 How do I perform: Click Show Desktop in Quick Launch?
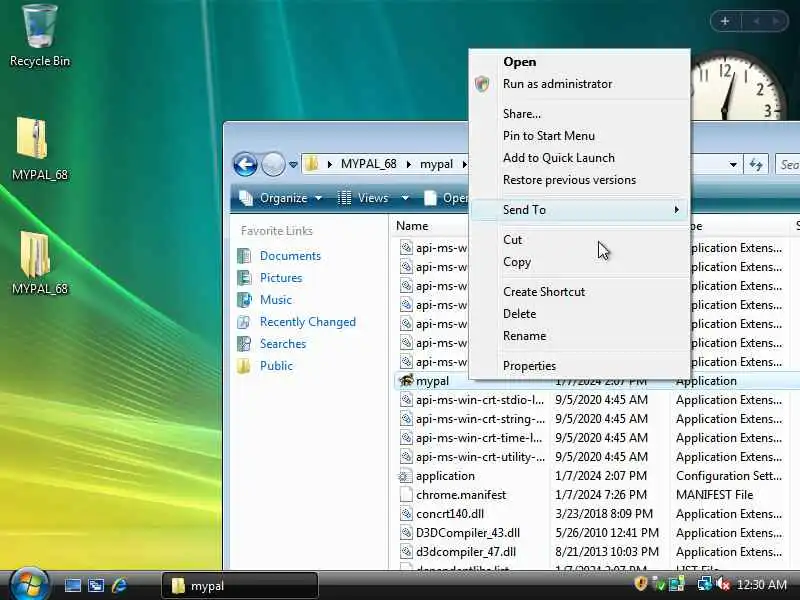[72, 585]
